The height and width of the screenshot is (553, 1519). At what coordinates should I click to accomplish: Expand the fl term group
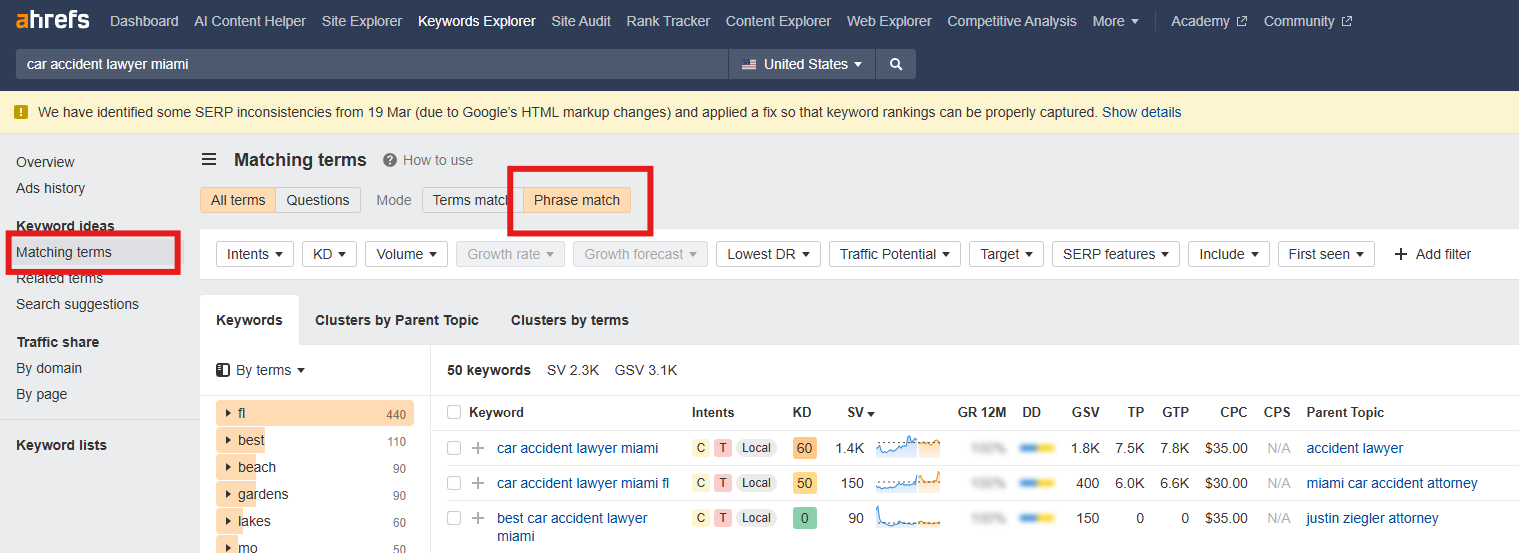coord(229,413)
